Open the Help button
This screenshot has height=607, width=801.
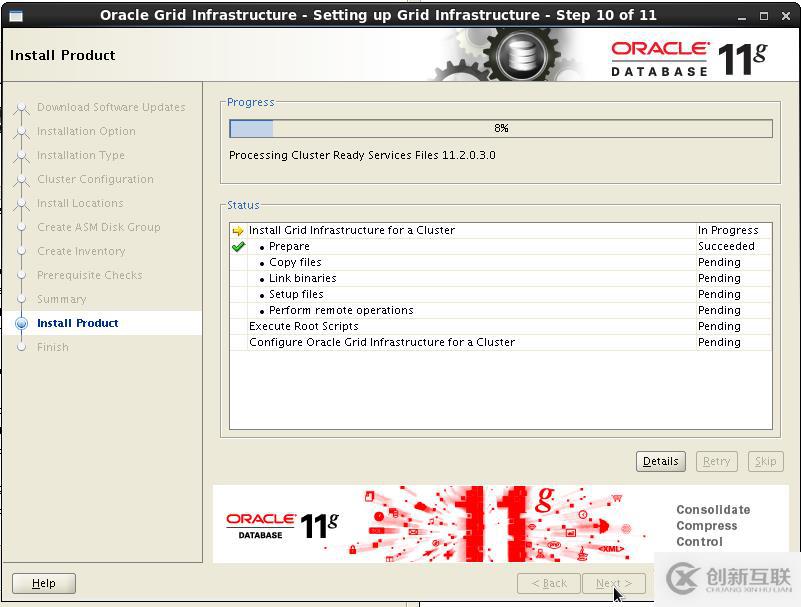pyautogui.click(x=44, y=583)
